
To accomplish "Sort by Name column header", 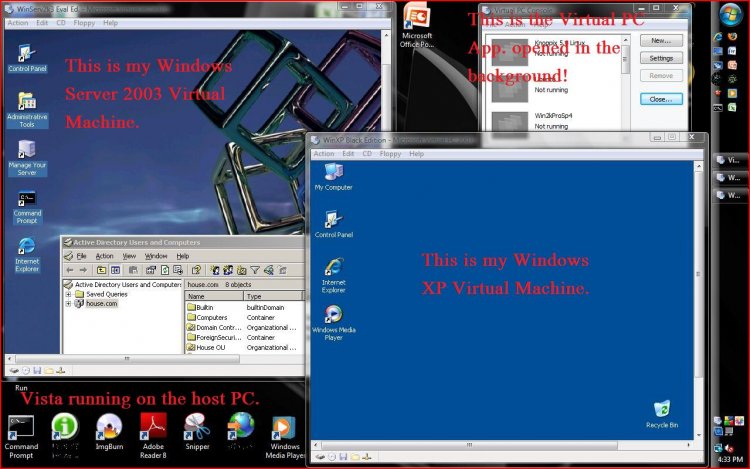I will [x=214, y=296].
